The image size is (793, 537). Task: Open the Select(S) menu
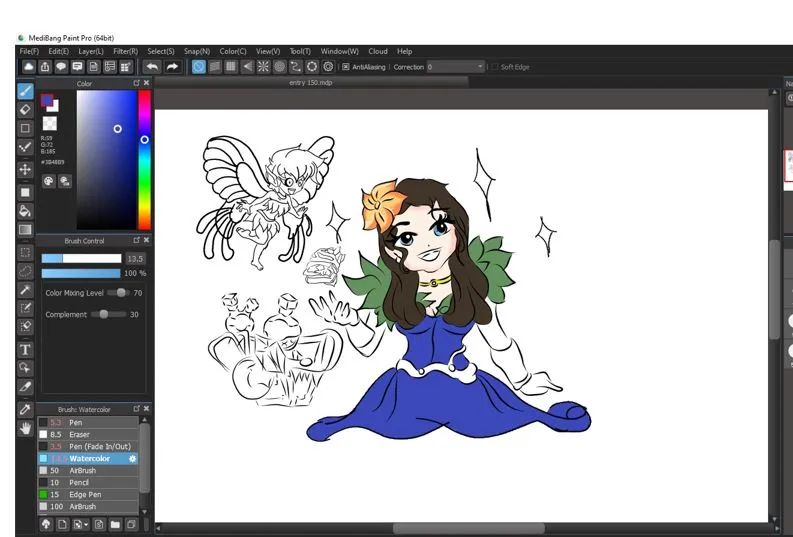[161, 51]
